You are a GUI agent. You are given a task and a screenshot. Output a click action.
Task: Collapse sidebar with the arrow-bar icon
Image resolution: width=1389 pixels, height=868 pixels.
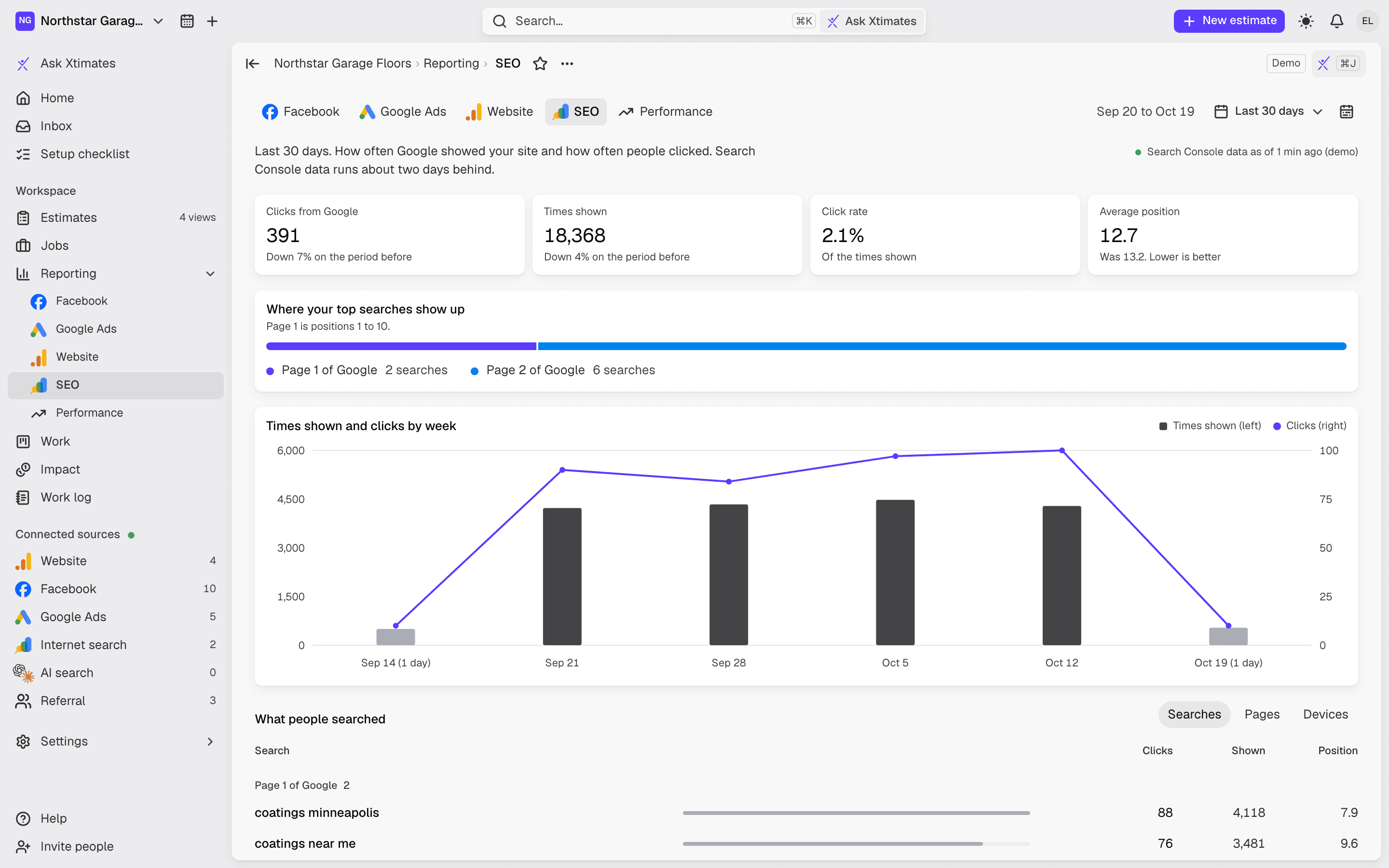coord(253,63)
